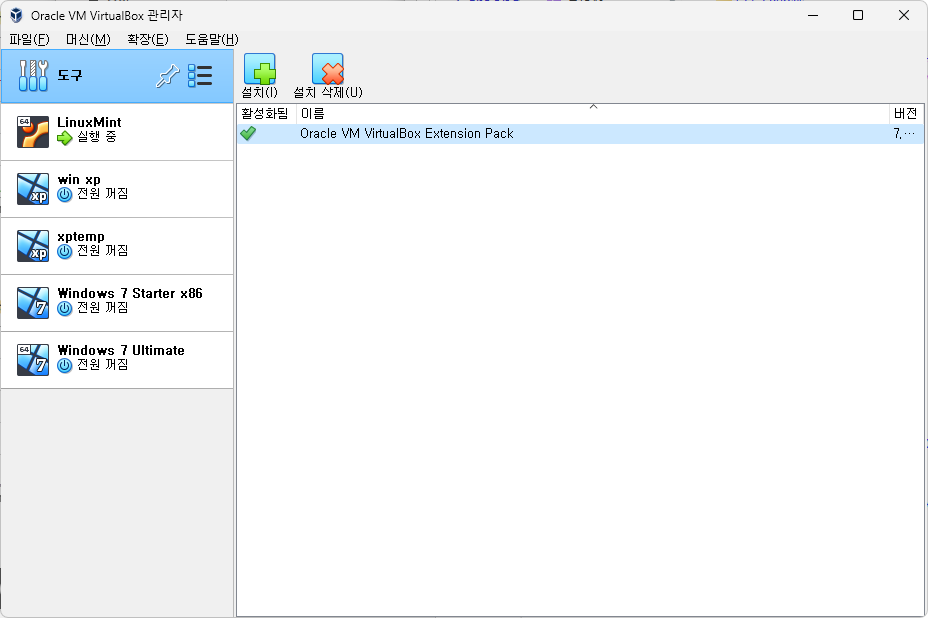Click the Windows 7 Ultimate OS icon

pos(33,360)
